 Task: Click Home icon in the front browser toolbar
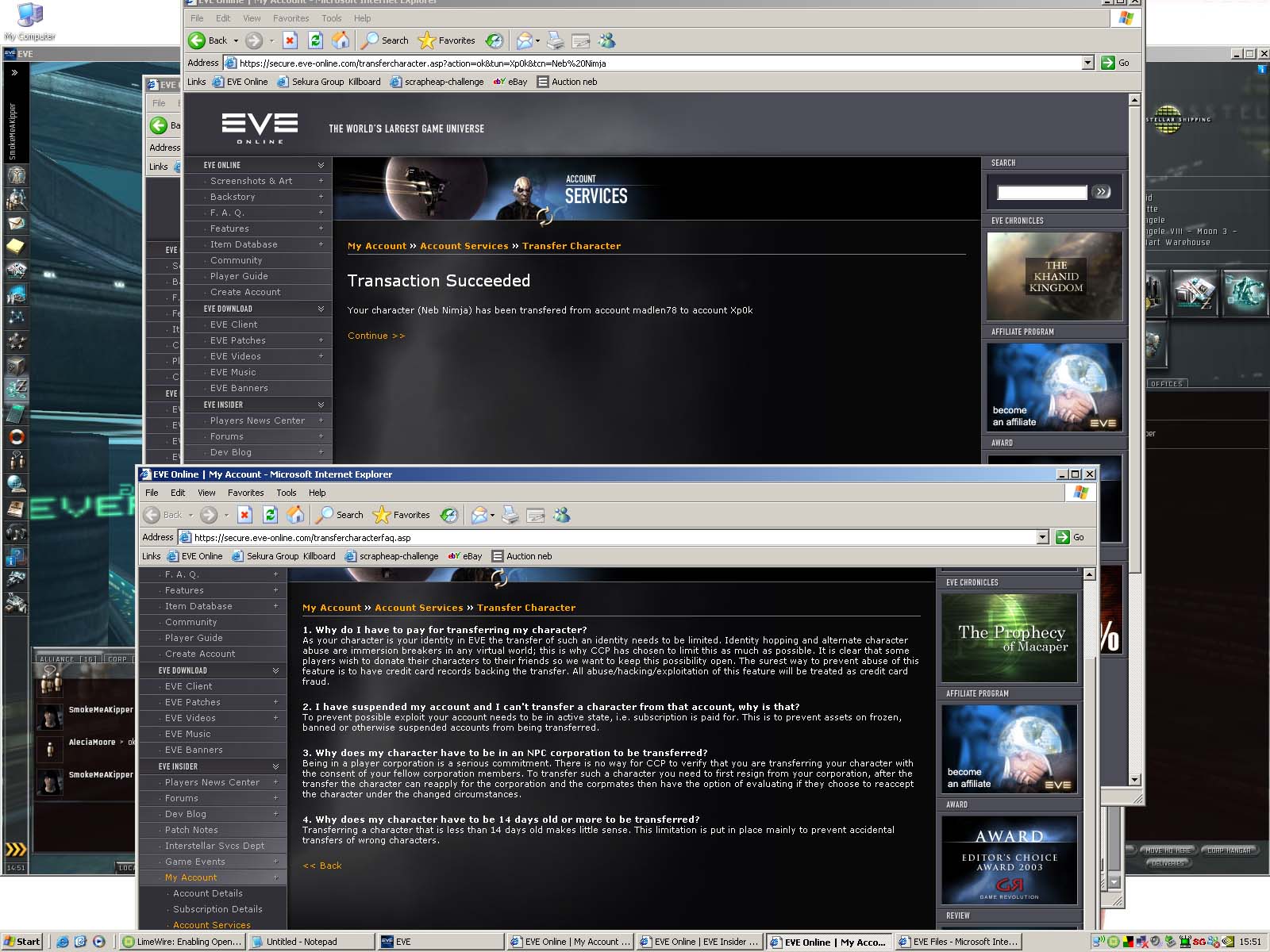(295, 515)
